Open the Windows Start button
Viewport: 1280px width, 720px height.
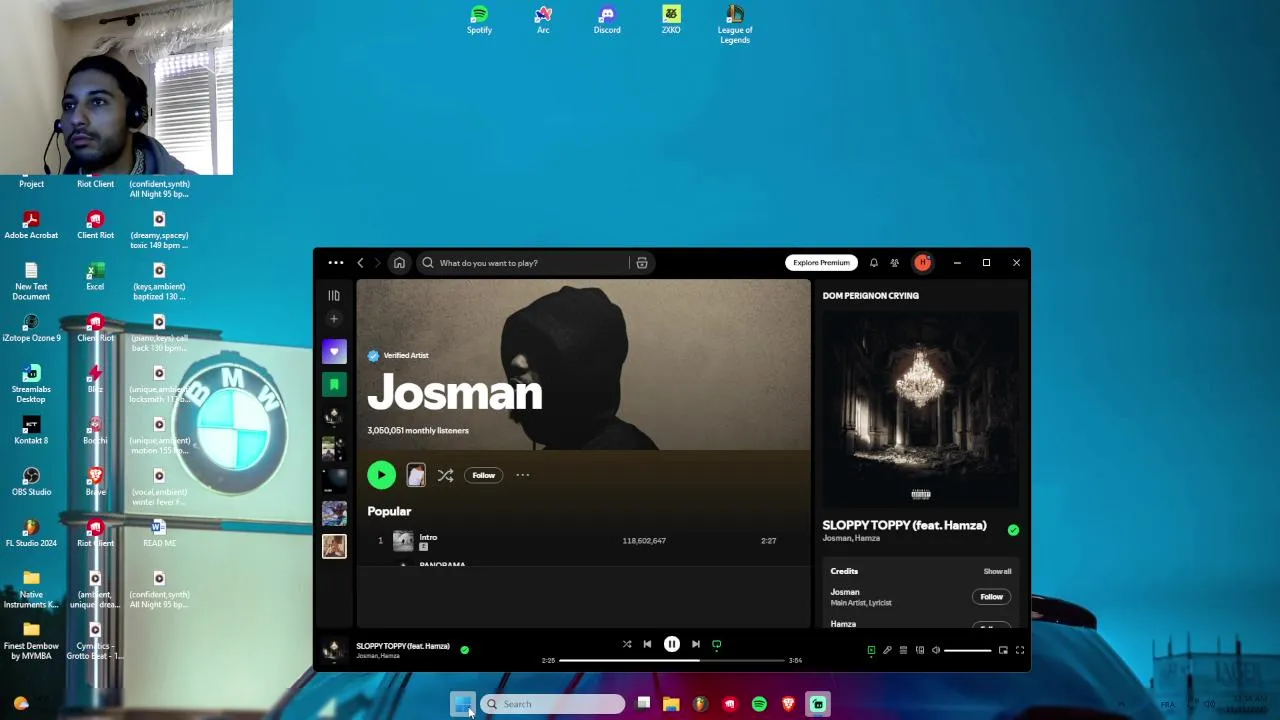462,704
